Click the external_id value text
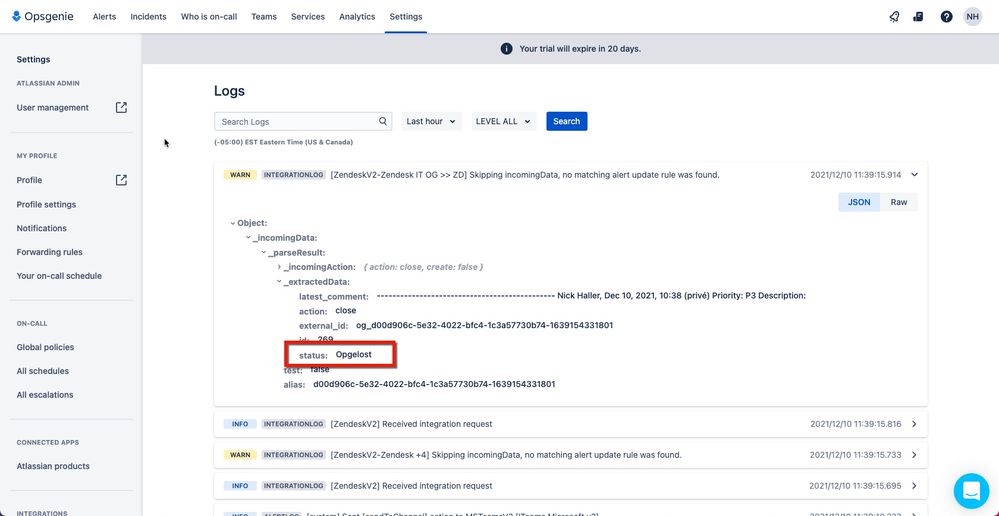The width and height of the screenshot is (999, 516). click(x=485, y=326)
